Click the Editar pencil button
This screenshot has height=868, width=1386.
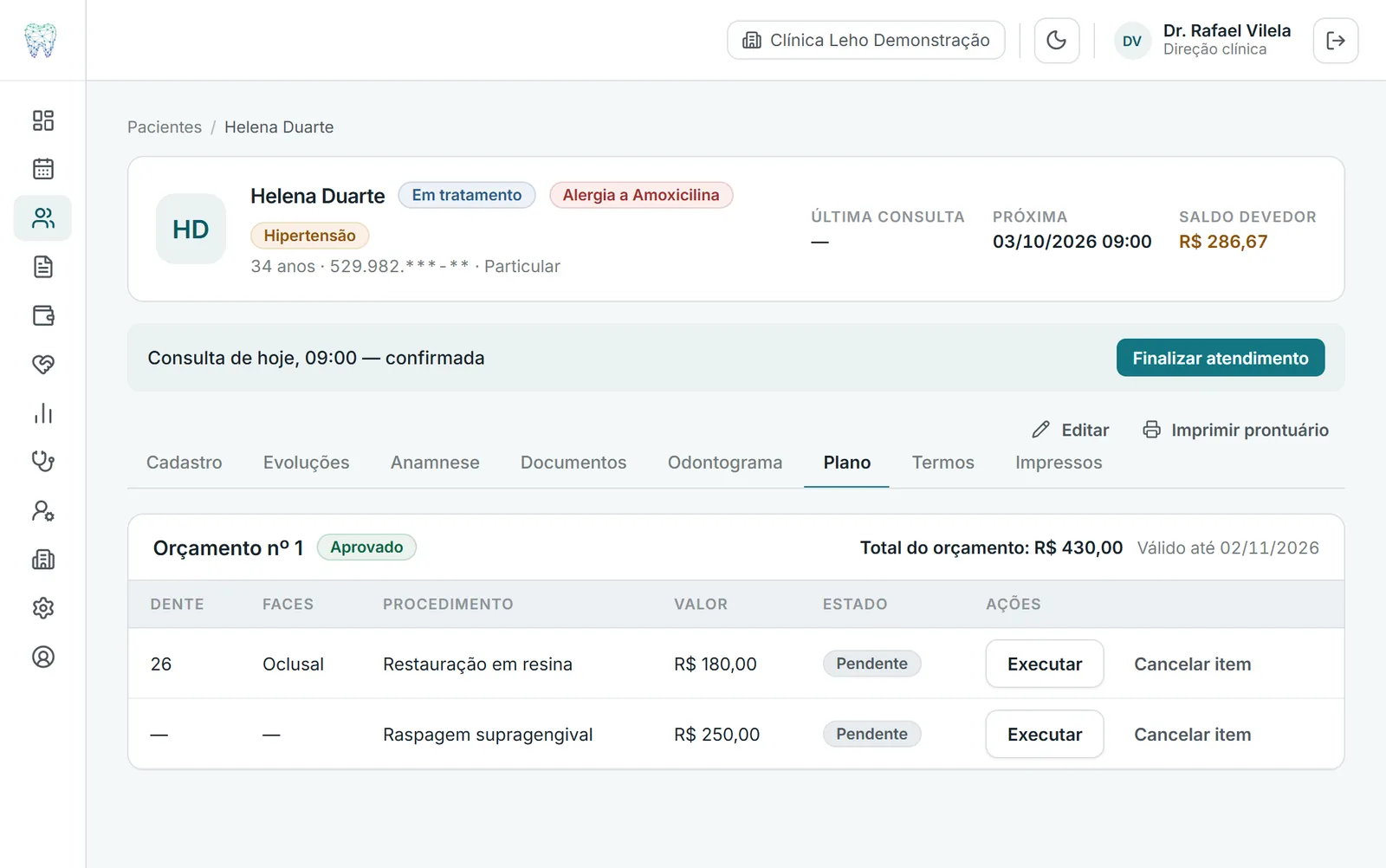1071,430
